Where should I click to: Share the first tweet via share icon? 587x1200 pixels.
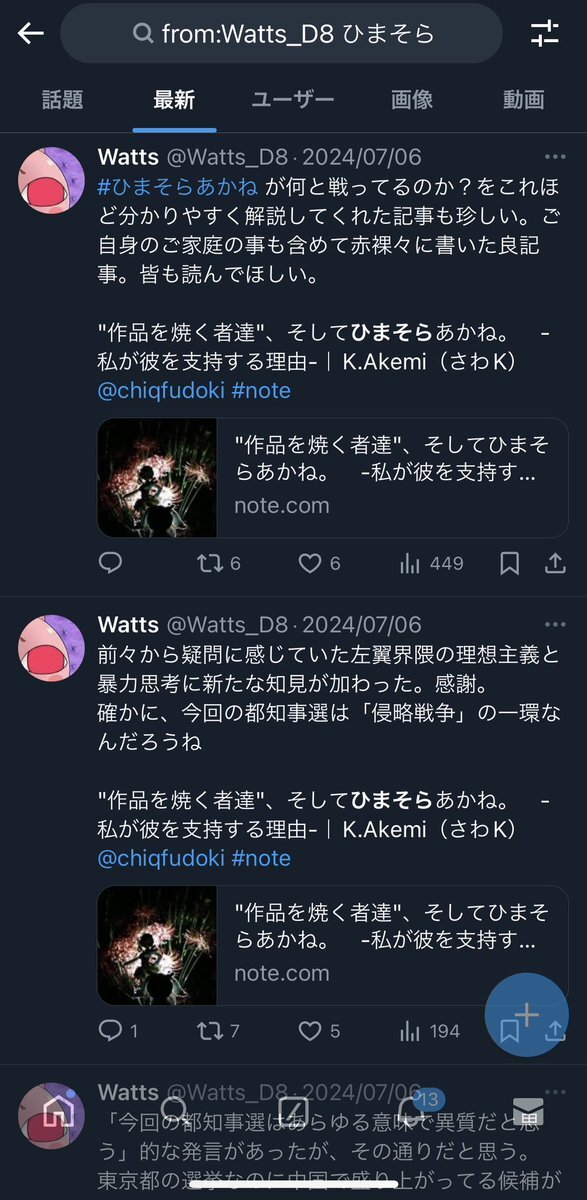555,563
